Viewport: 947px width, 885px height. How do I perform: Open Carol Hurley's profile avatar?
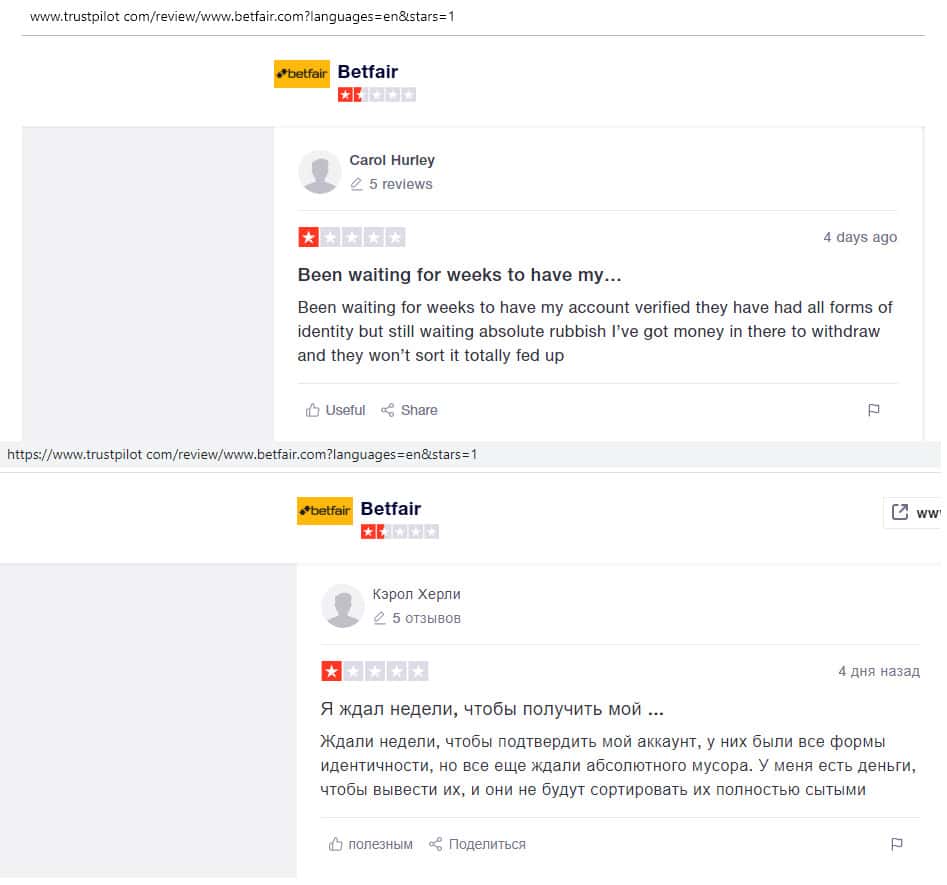[320, 172]
